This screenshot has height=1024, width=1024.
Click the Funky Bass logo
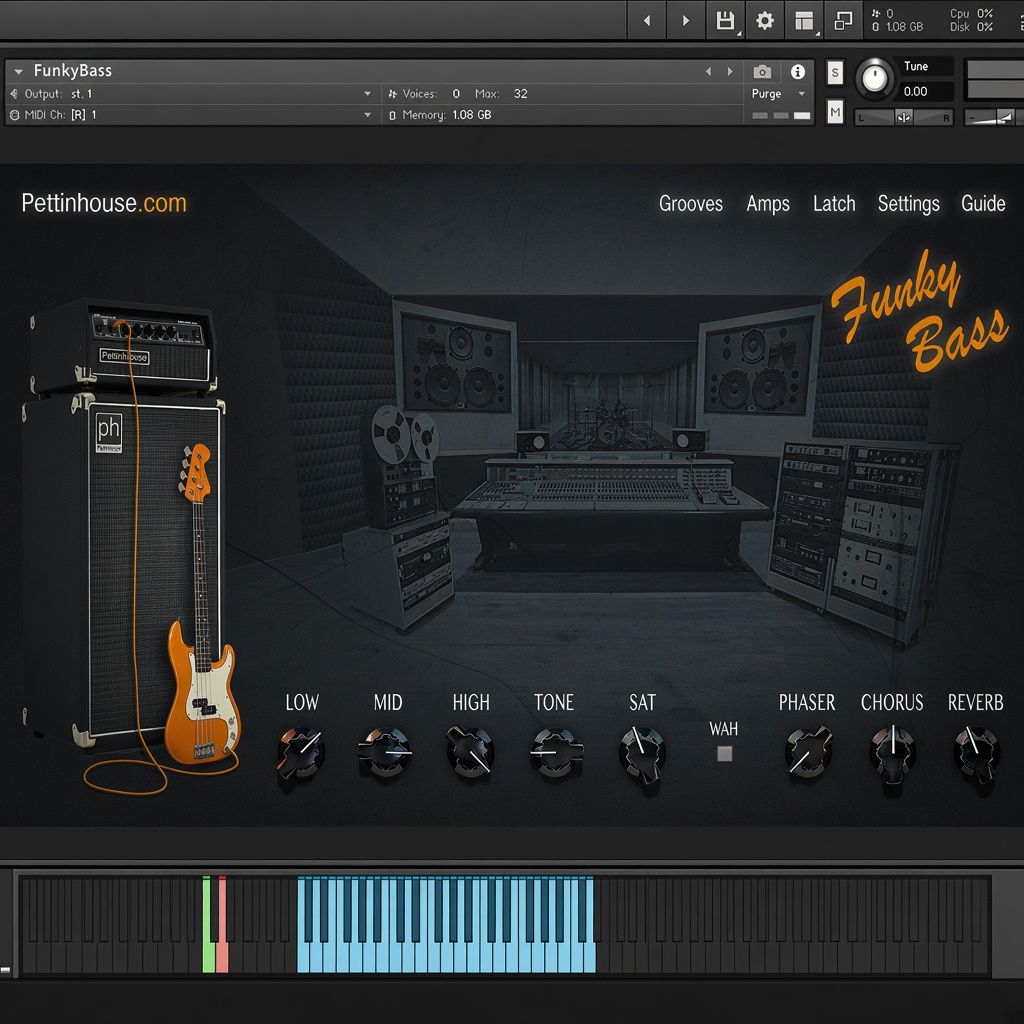point(920,310)
